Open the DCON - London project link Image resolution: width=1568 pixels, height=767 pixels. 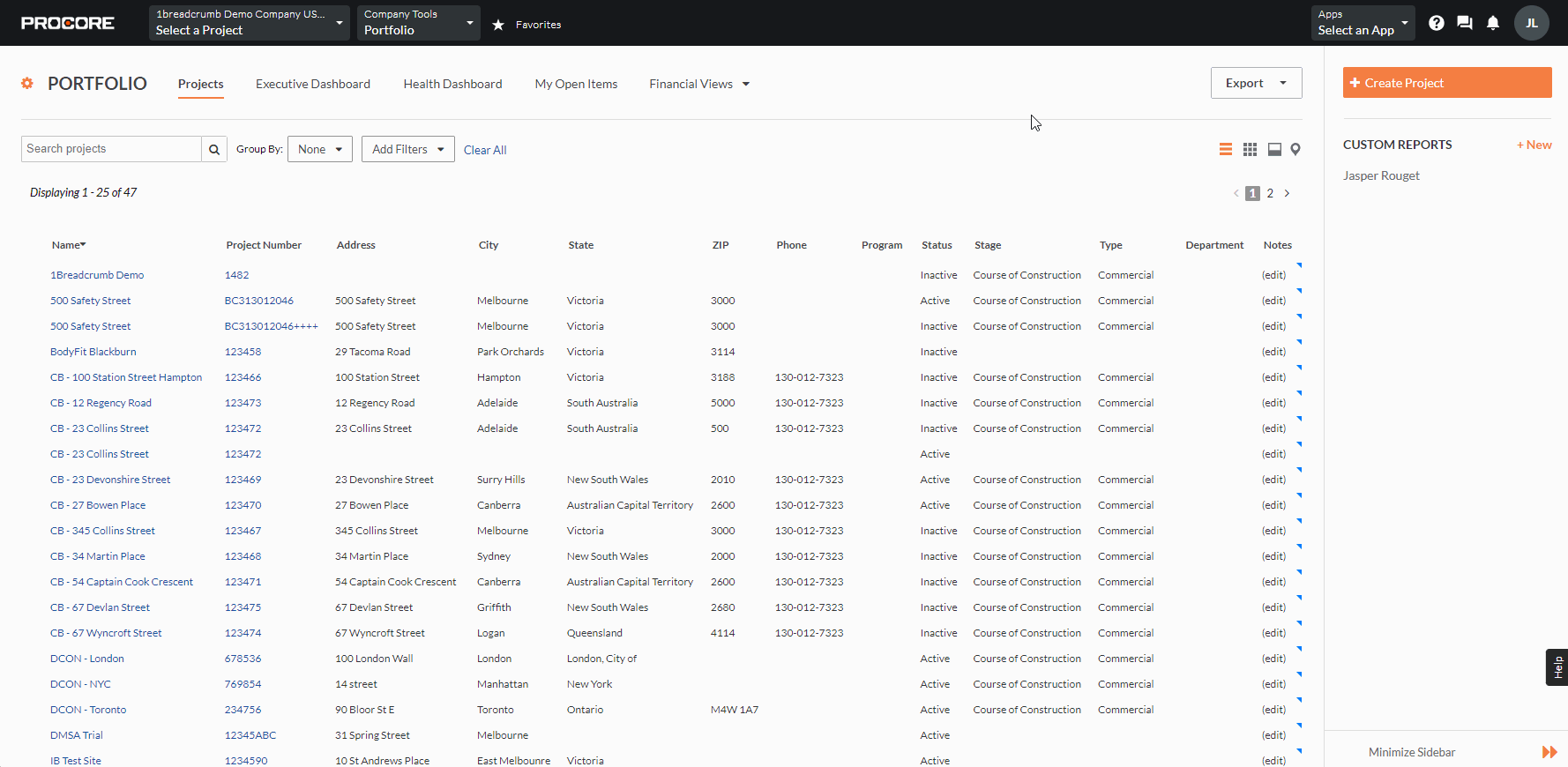pyautogui.click(x=87, y=659)
